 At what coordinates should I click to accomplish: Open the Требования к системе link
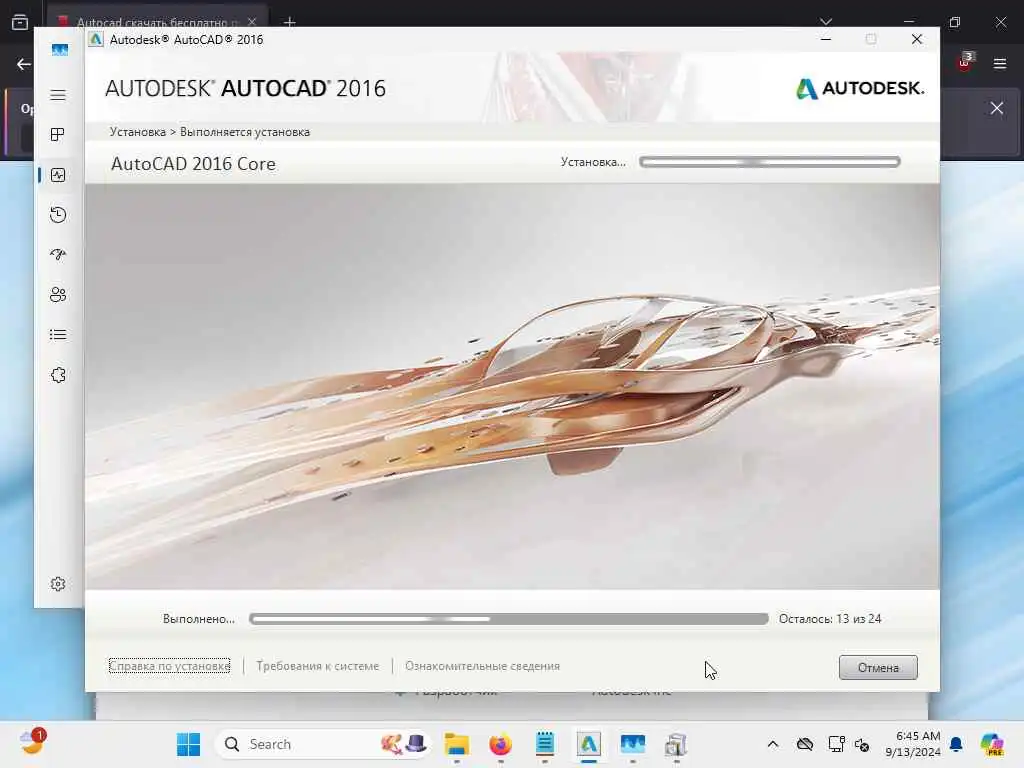pyautogui.click(x=317, y=666)
